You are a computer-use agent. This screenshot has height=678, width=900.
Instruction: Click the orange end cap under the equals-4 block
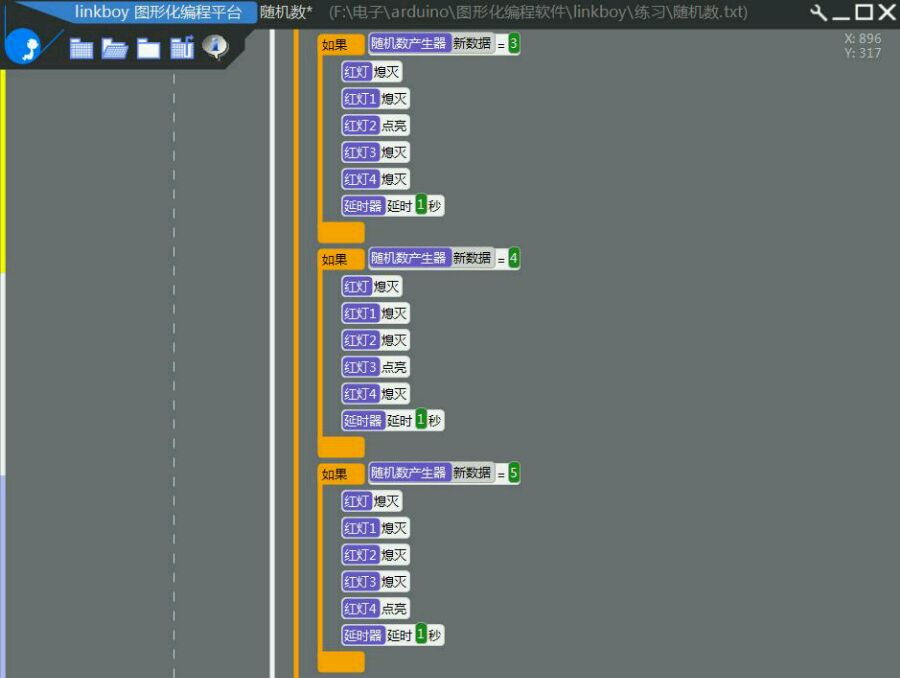point(341,447)
